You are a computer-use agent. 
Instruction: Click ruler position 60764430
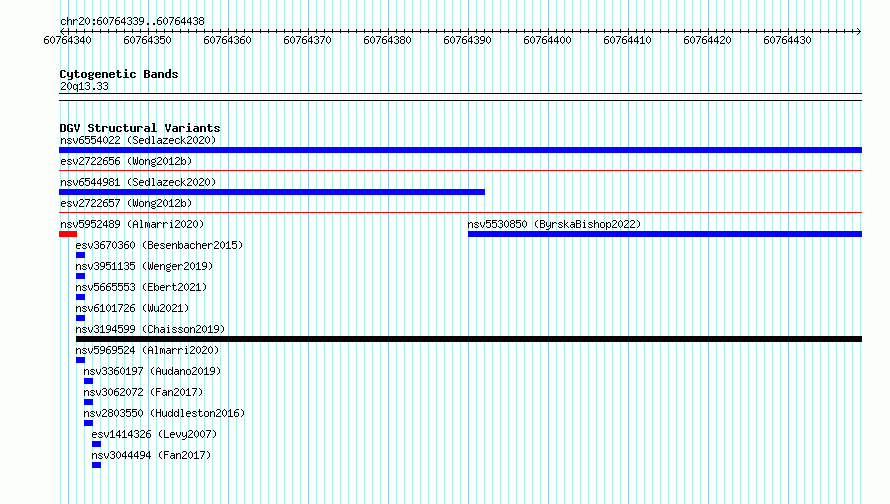(788, 40)
